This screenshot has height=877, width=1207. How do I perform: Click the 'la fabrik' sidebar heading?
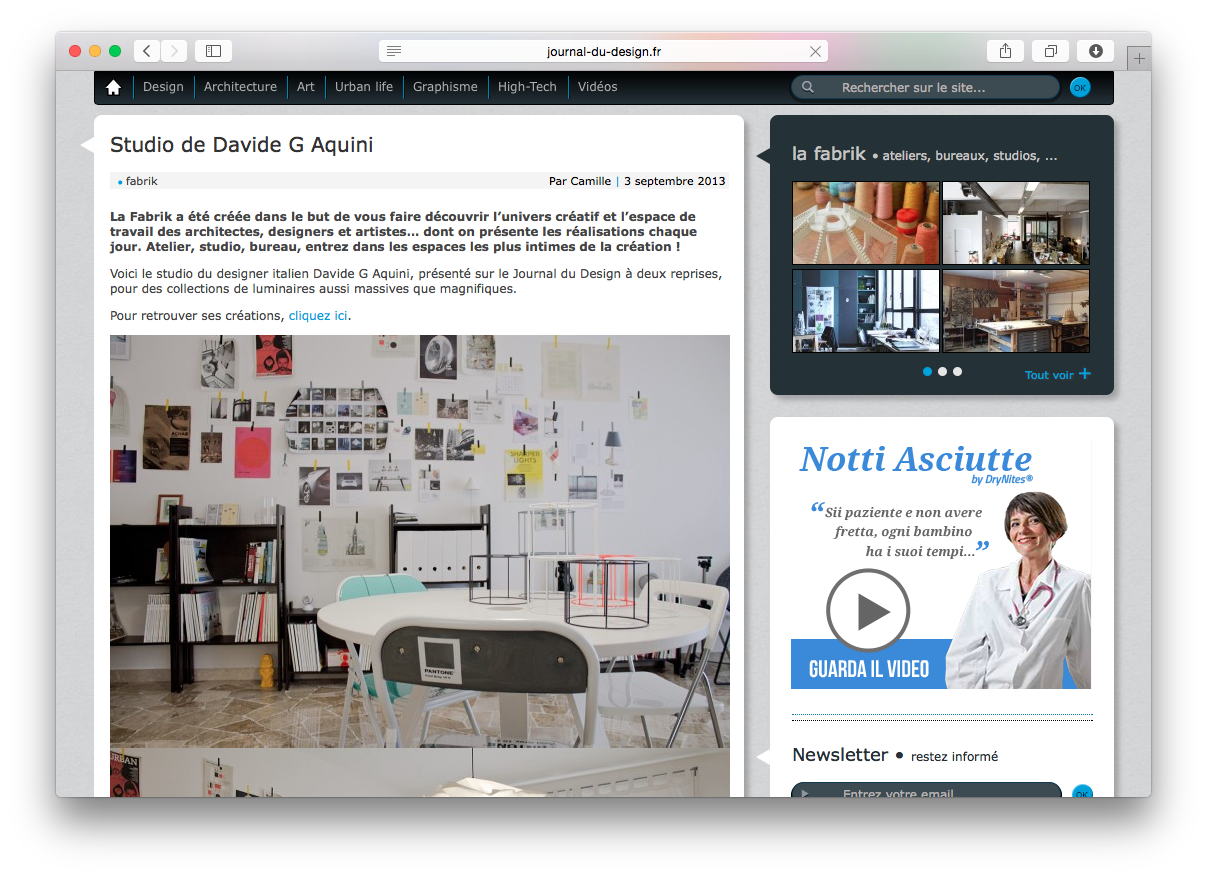pyautogui.click(x=829, y=154)
